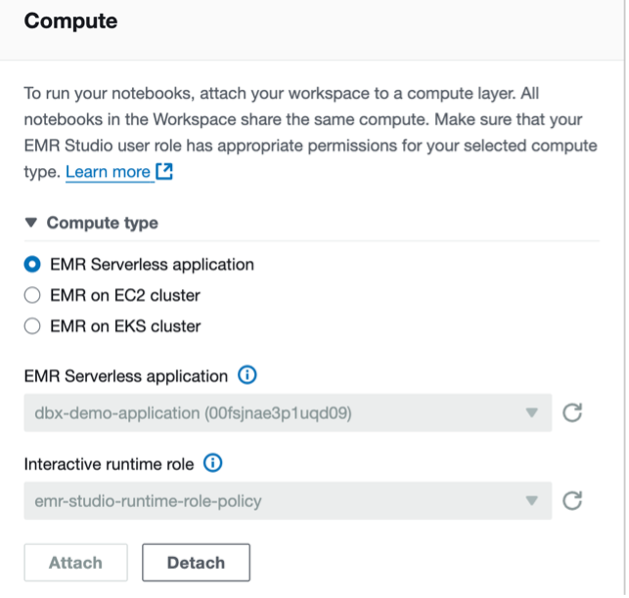Refresh the Interactive runtime role list
629x598 pixels.
572,501
